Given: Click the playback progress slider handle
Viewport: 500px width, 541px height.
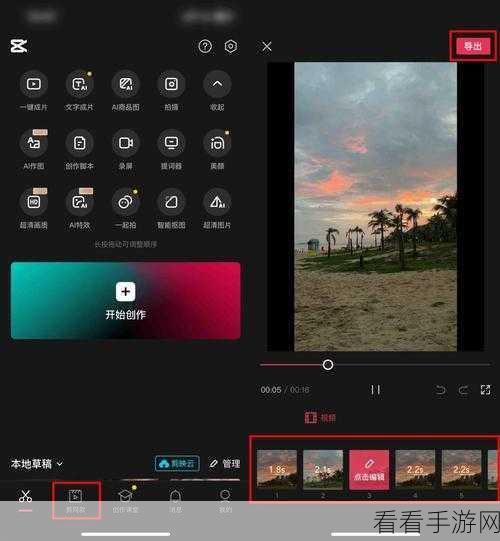Looking at the screenshot, I should [328, 365].
